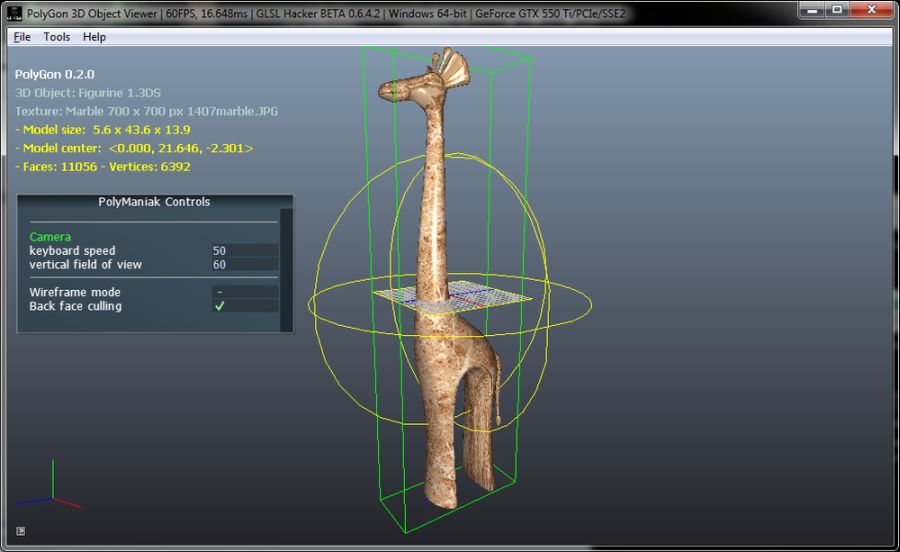900x552 pixels.
Task: Click the Wireframe mode label
Action: [x=75, y=292]
